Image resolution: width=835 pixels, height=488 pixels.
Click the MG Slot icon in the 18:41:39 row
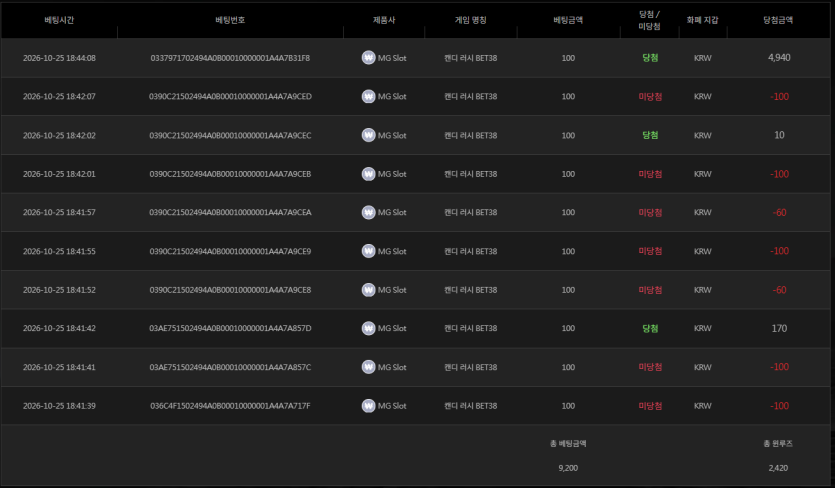point(369,405)
